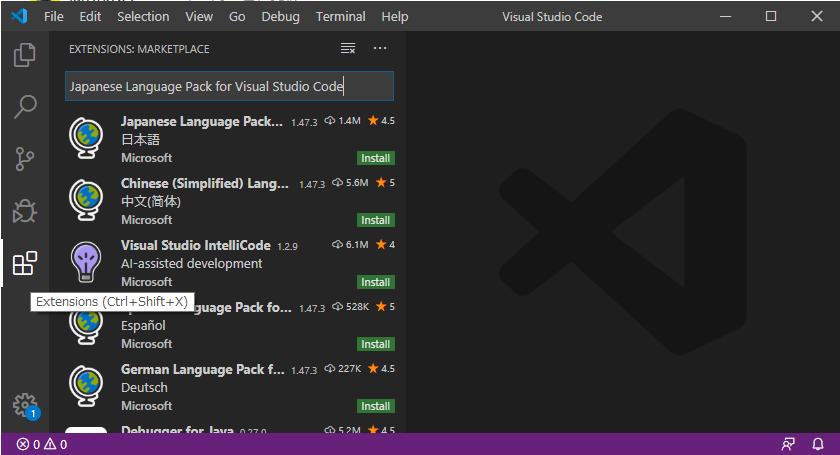Viewport: 840px width, 455px height.
Task: Open the Terminal menu
Action: 340,17
